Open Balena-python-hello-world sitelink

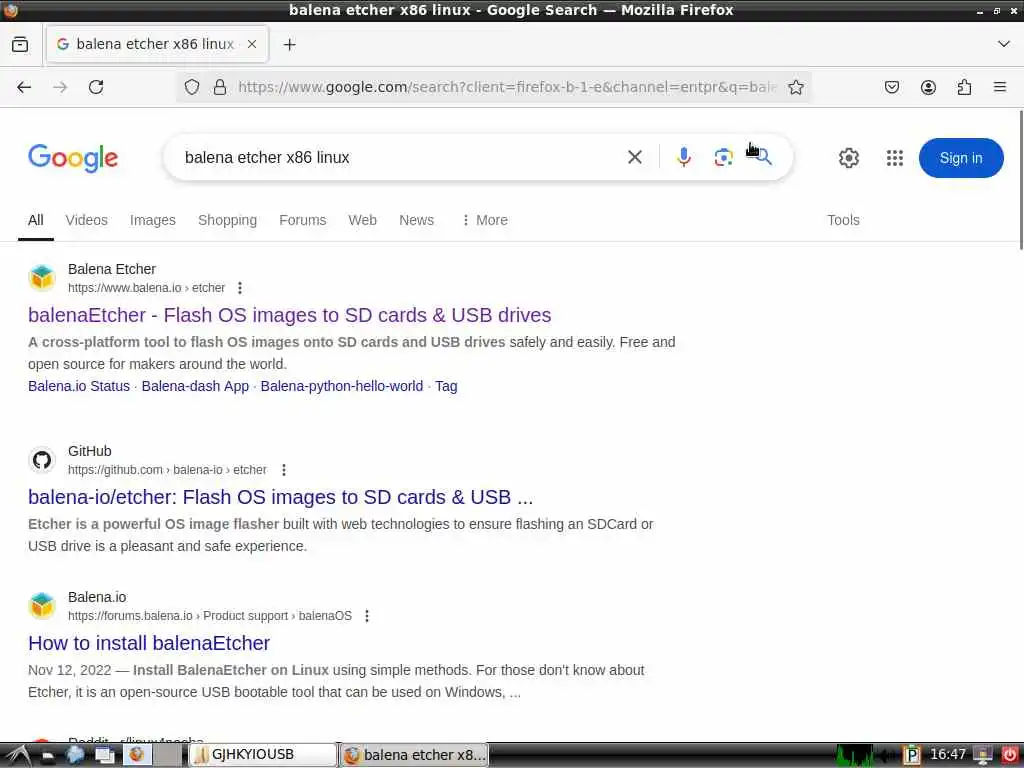(x=342, y=386)
